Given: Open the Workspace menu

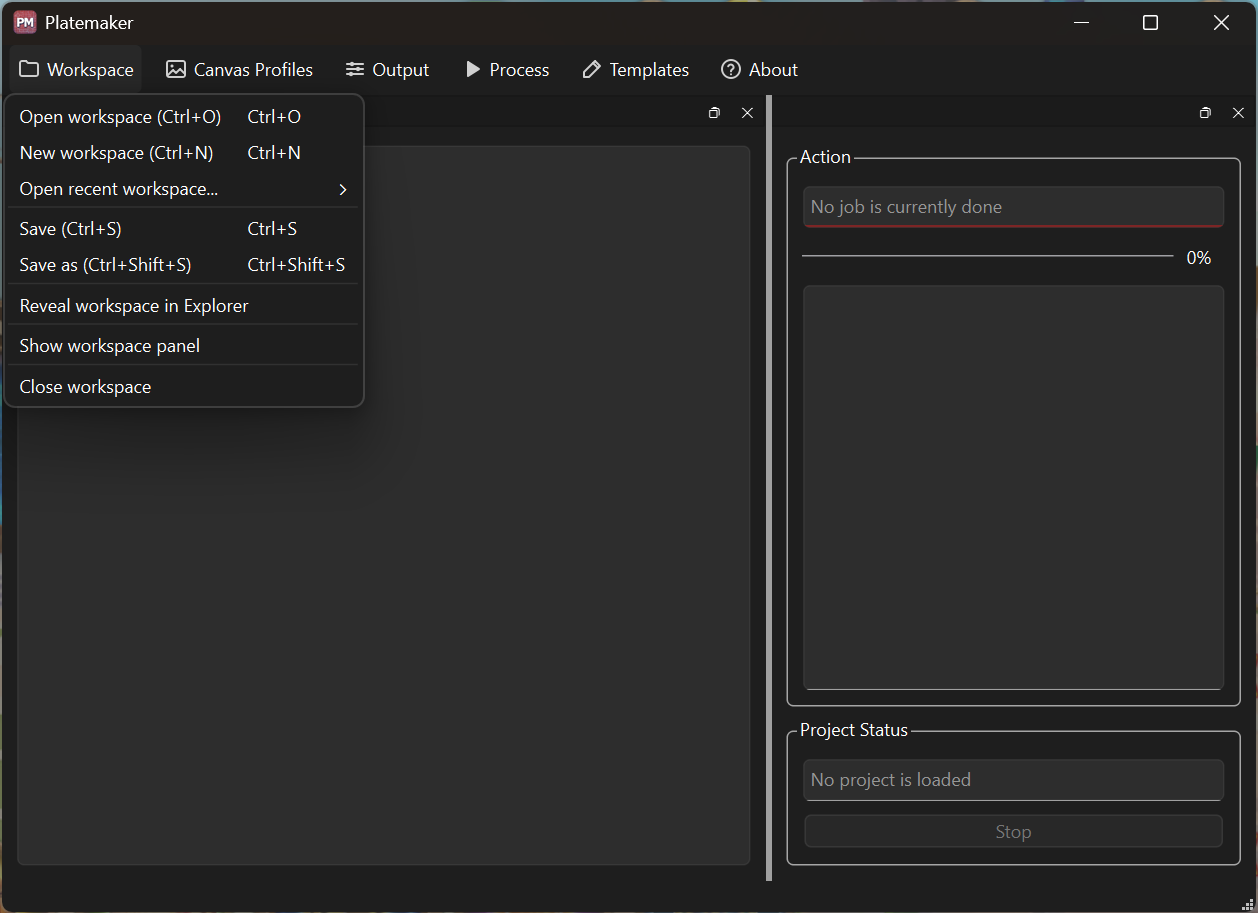Looking at the screenshot, I should [x=76, y=69].
